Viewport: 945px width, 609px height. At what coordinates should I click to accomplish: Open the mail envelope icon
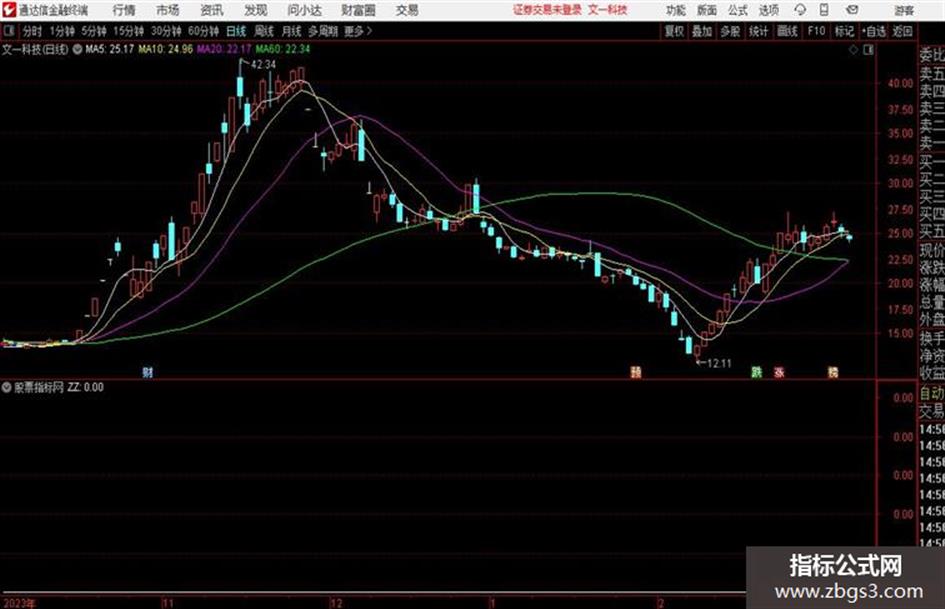[852, 10]
